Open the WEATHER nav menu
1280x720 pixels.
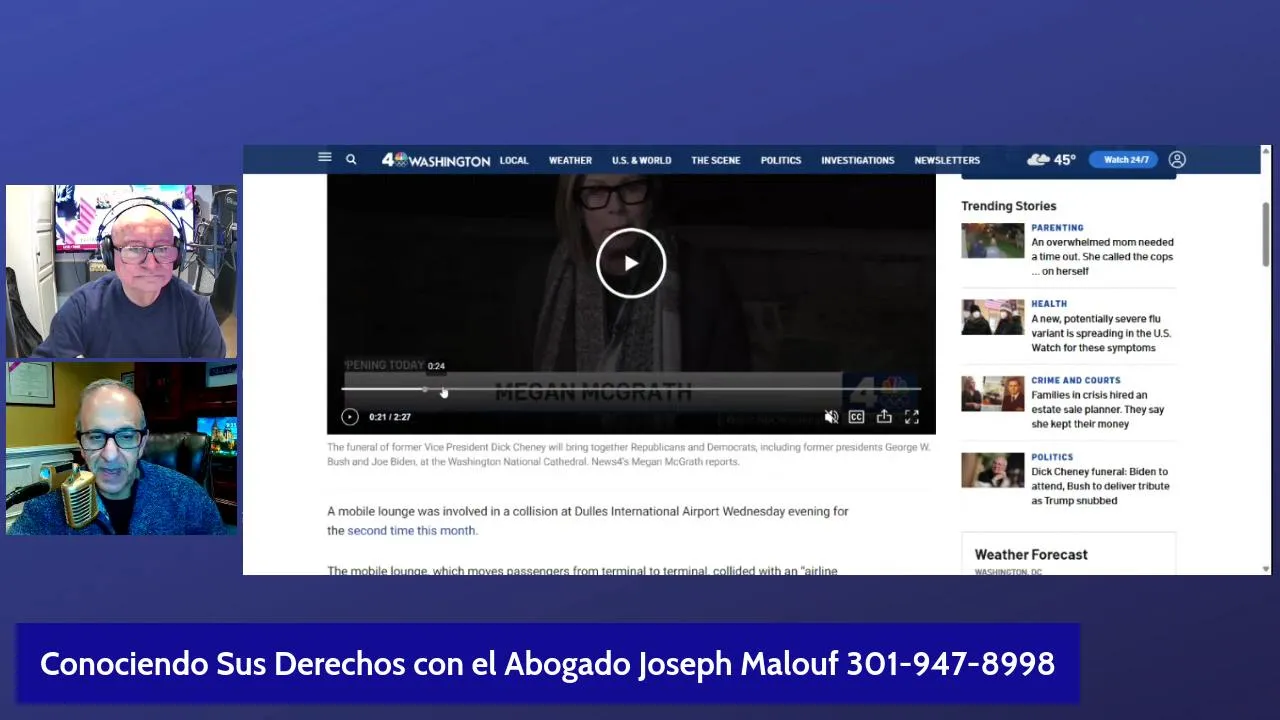570,160
